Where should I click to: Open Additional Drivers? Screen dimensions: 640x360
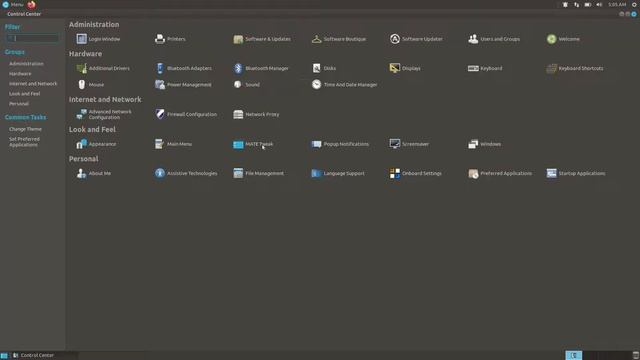click(103, 68)
